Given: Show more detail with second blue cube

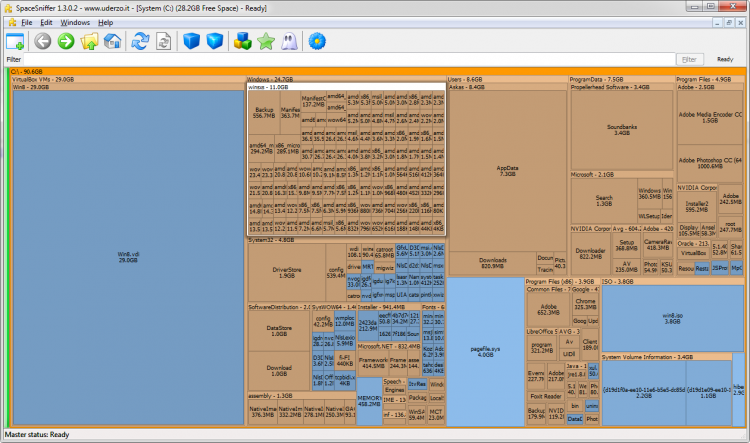Looking at the screenshot, I should tap(215, 42).
